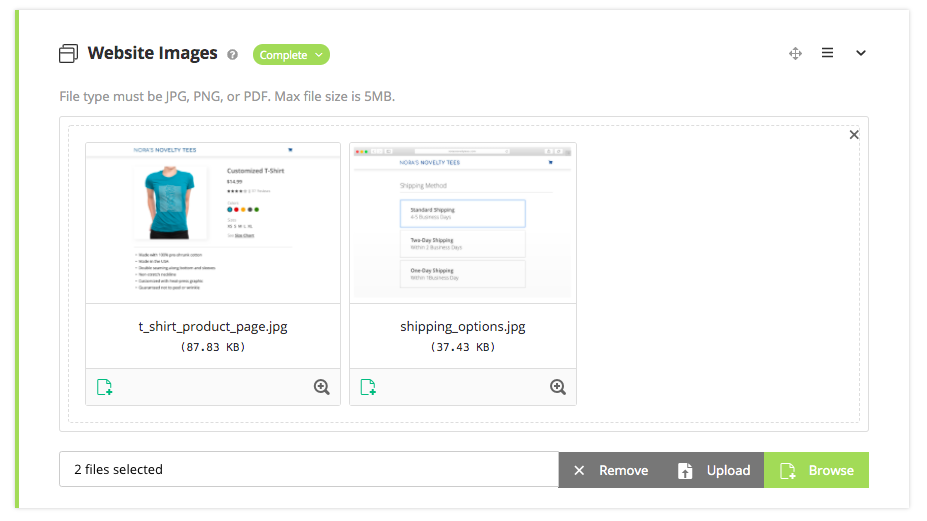Click the file icon under t_shirt_product_page.jpg
The width and height of the screenshot is (927, 521).
pyautogui.click(x=104, y=387)
